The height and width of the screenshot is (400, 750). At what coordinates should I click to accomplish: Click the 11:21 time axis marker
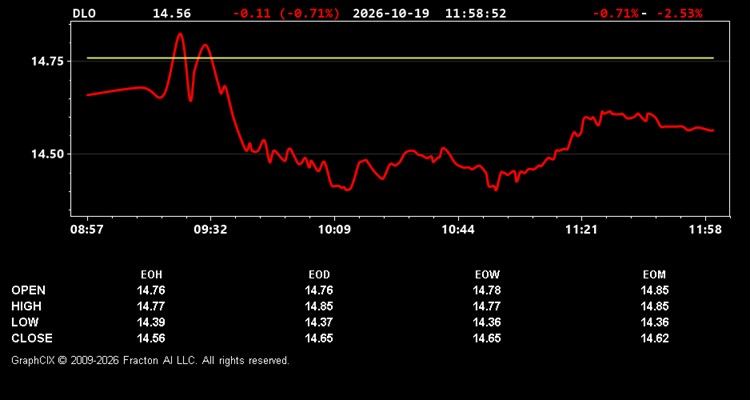point(581,230)
